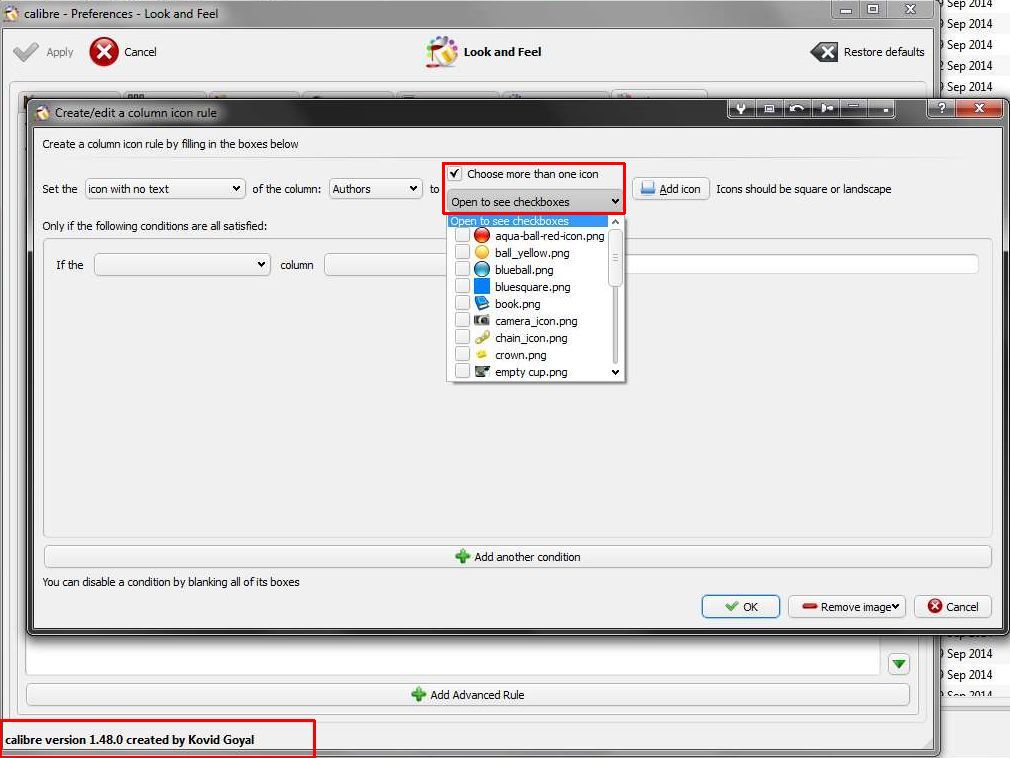The image size is (1010, 758).
Task: Click the Look and Feel paint bucket icon
Action: 441,52
